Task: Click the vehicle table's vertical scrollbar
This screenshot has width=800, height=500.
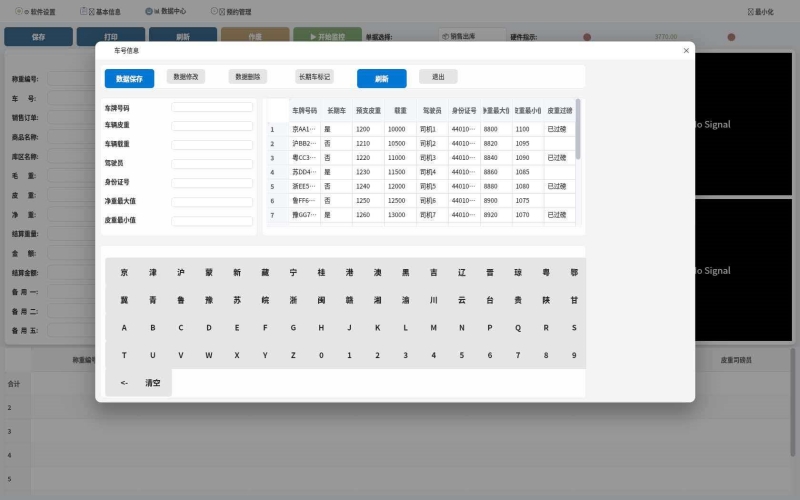Action: coord(577,130)
